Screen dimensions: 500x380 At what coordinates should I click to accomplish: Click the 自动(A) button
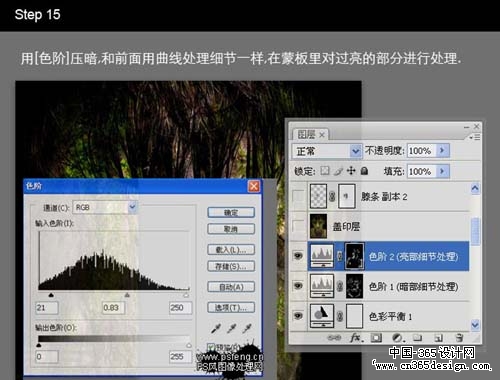pyautogui.click(x=231, y=287)
